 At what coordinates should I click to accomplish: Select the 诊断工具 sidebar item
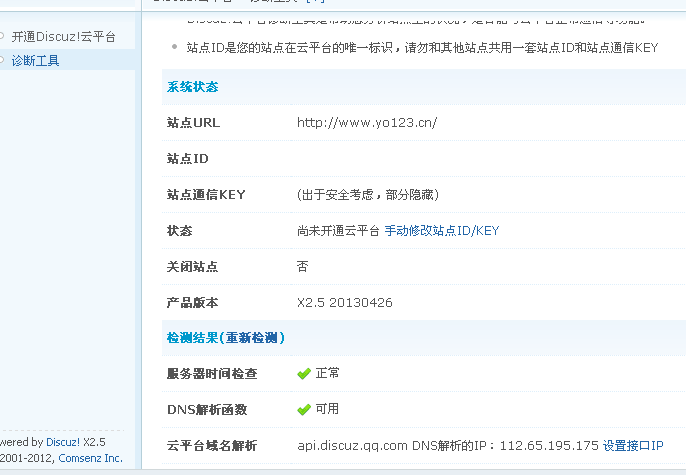click(35, 60)
